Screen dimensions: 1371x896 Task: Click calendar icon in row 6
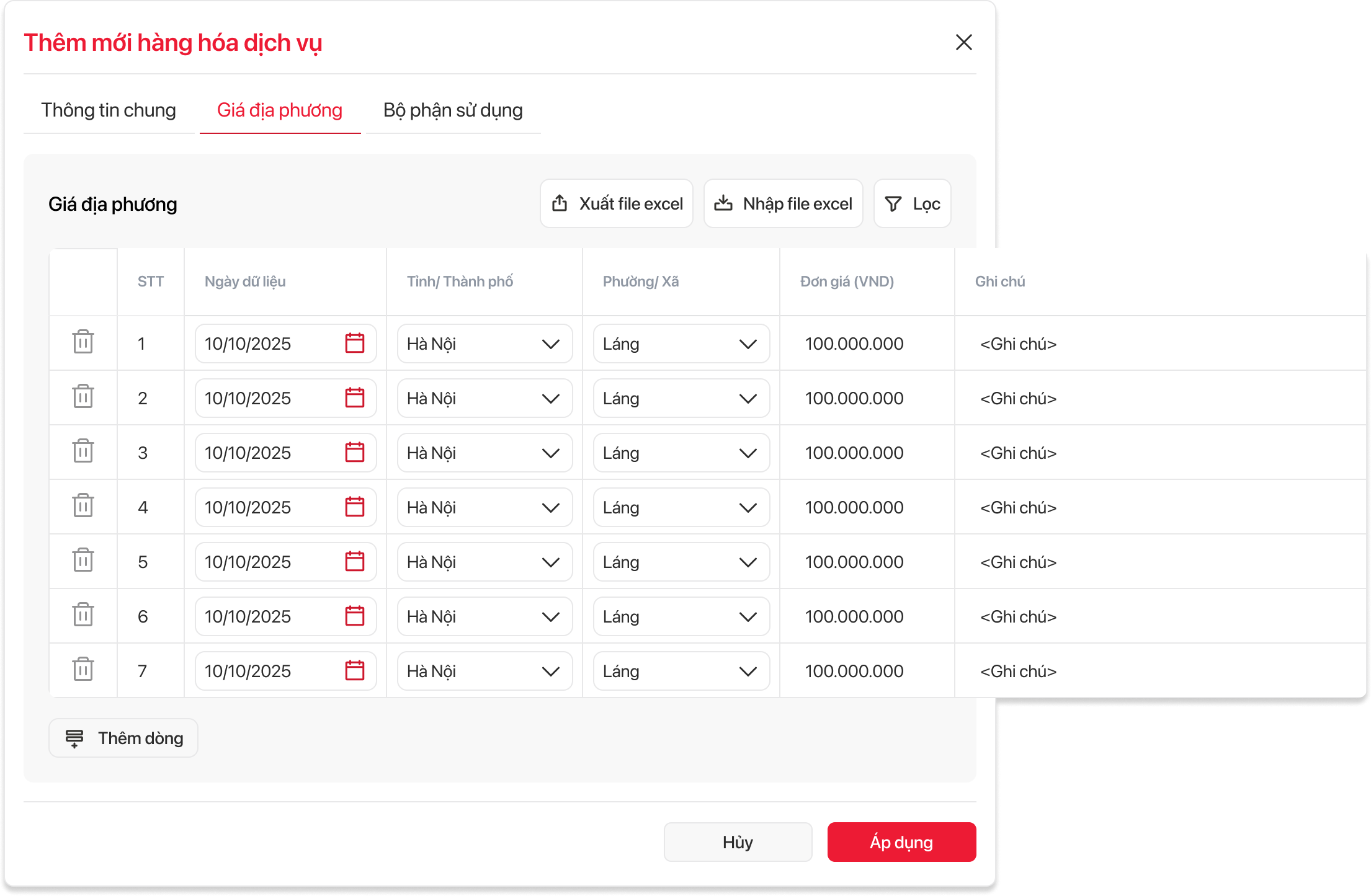click(x=354, y=616)
